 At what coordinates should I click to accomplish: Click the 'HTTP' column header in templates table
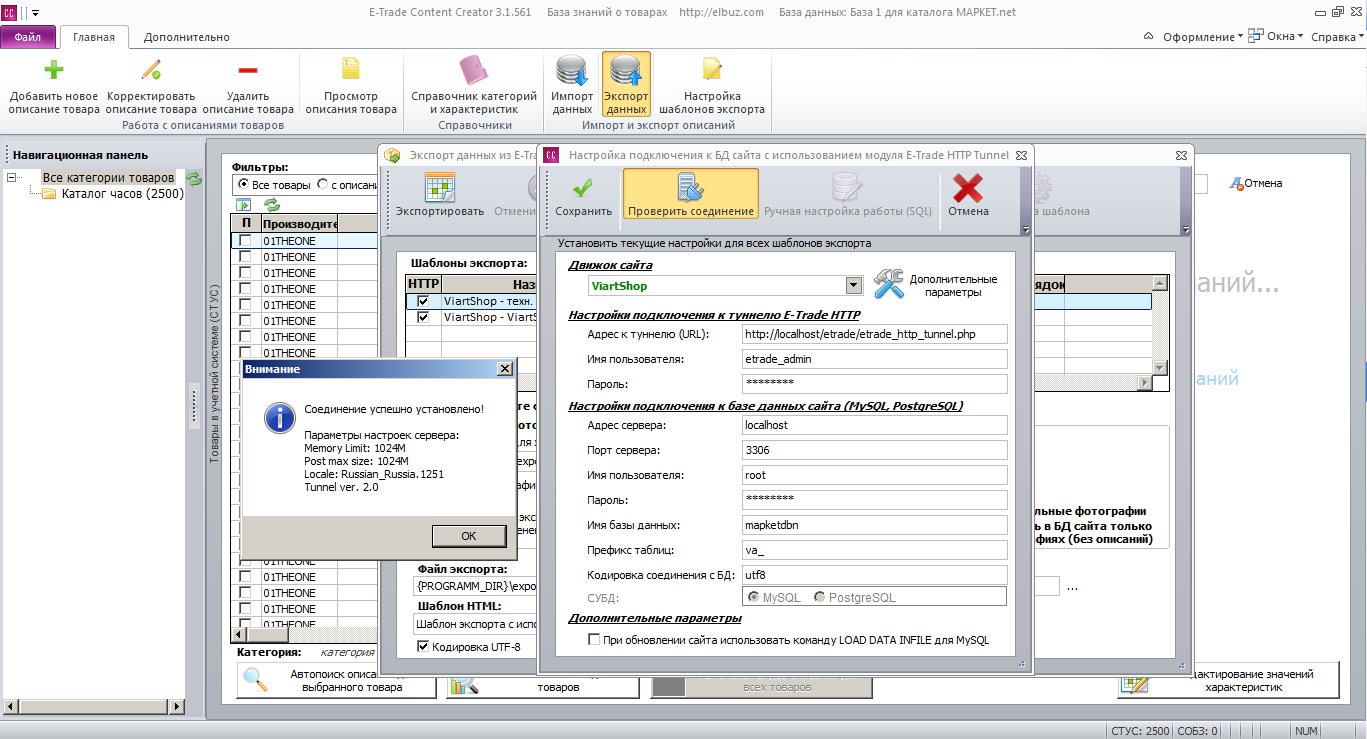[424, 285]
